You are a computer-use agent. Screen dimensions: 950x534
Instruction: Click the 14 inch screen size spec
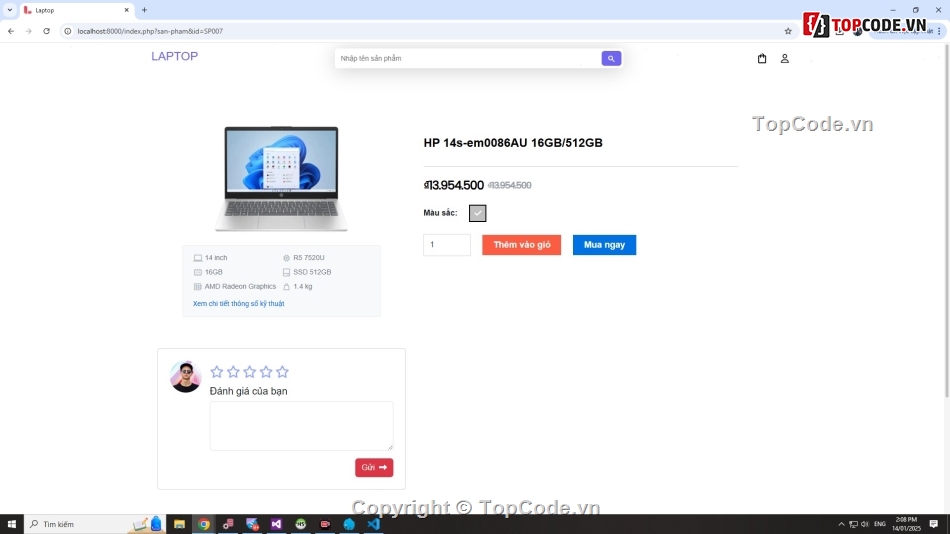pos(210,258)
